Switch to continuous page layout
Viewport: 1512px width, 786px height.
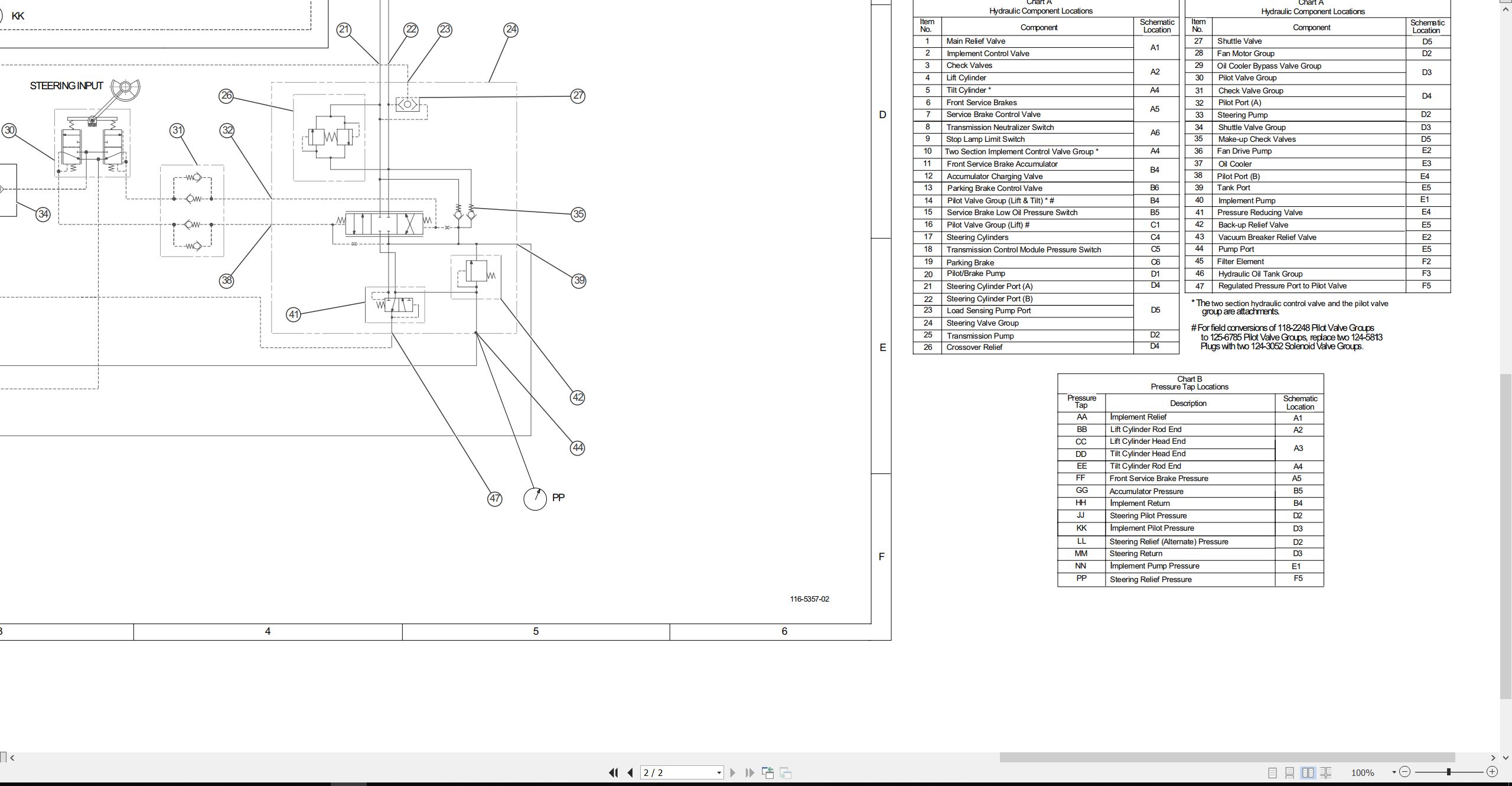(1290, 772)
